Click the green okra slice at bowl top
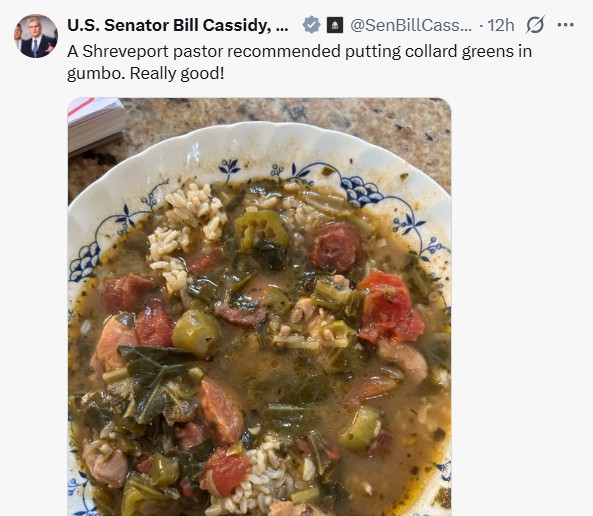The height and width of the screenshot is (516, 593). (262, 229)
